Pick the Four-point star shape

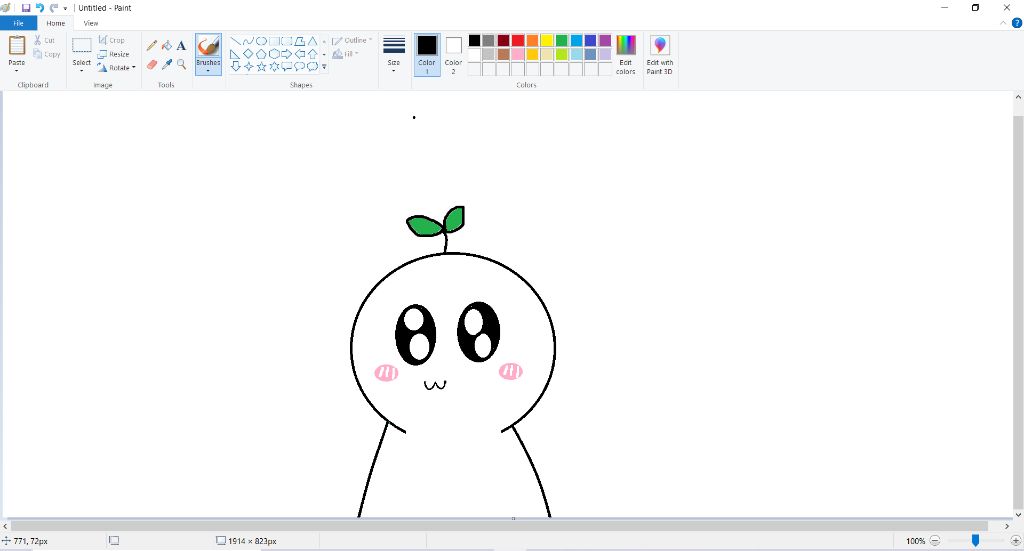tap(248, 66)
